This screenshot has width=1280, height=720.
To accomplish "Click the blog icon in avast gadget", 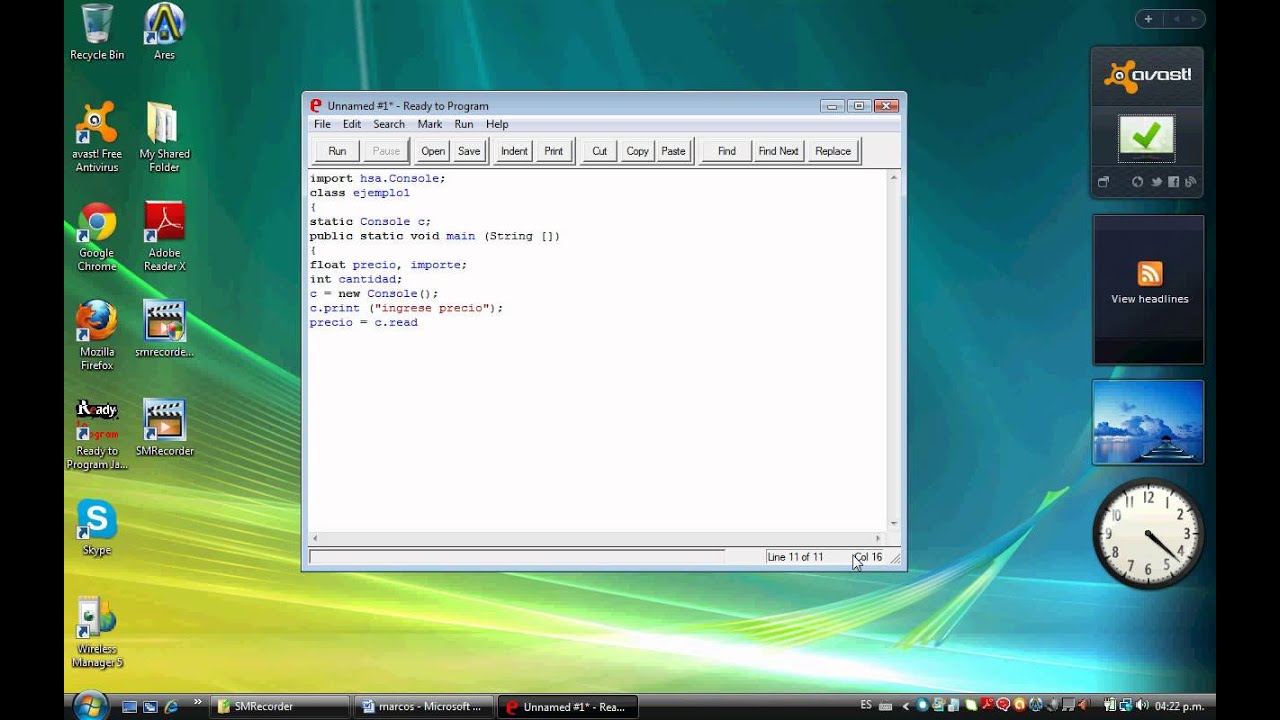I will (x=1190, y=182).
